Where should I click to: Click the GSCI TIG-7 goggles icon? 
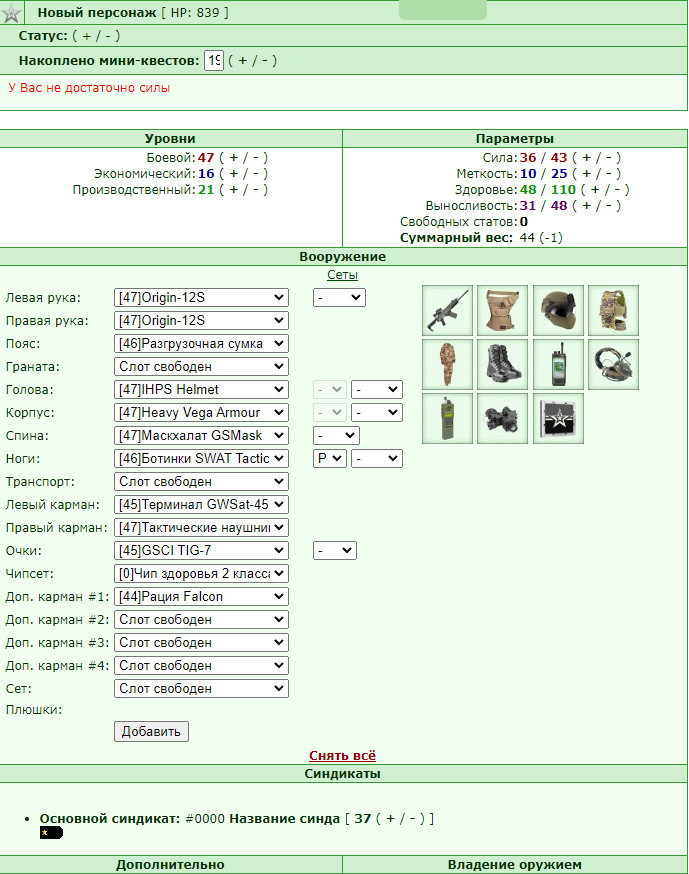pos(502,419)
